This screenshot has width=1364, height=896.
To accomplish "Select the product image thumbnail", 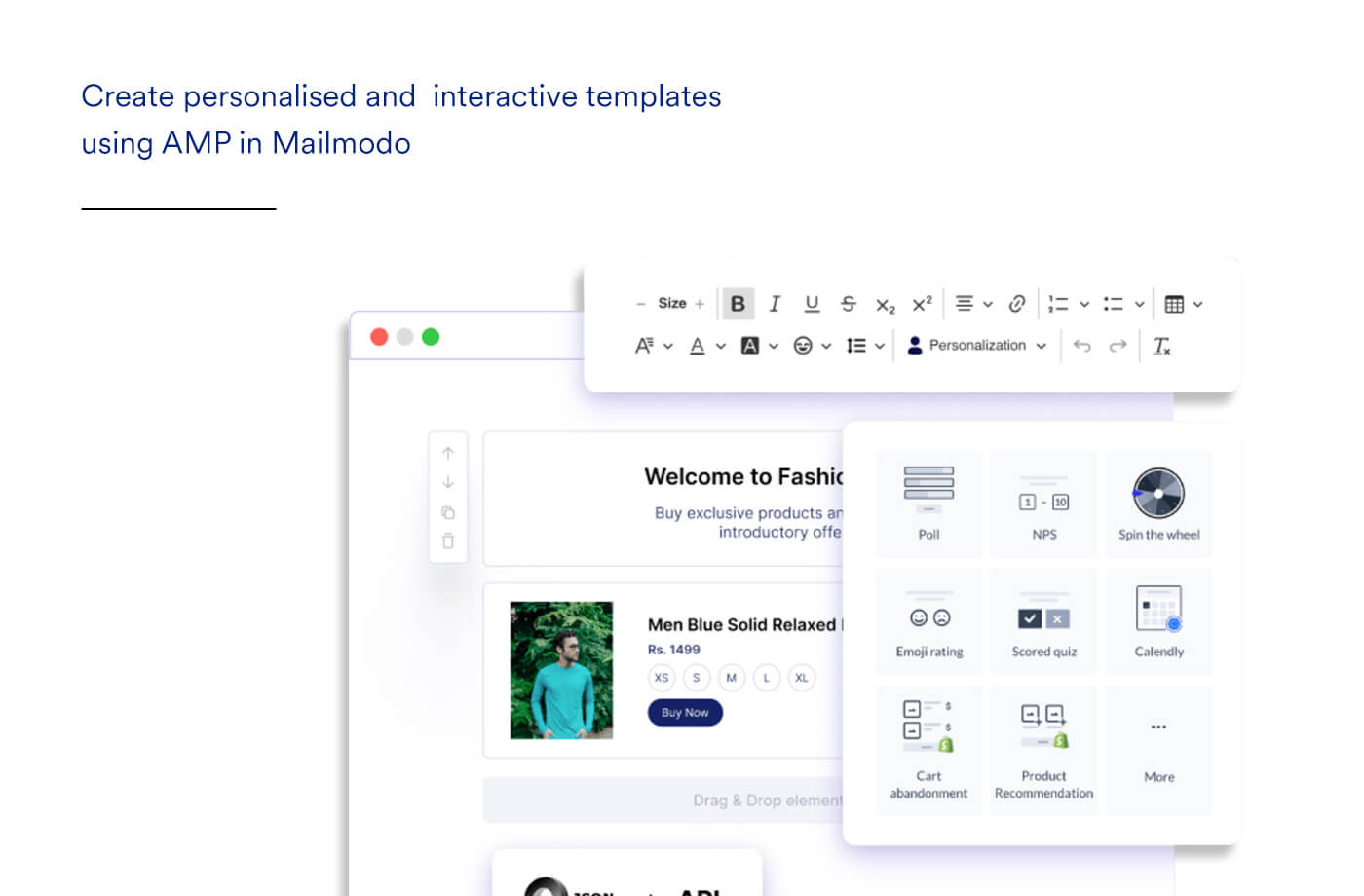I will tap(561, 670).
